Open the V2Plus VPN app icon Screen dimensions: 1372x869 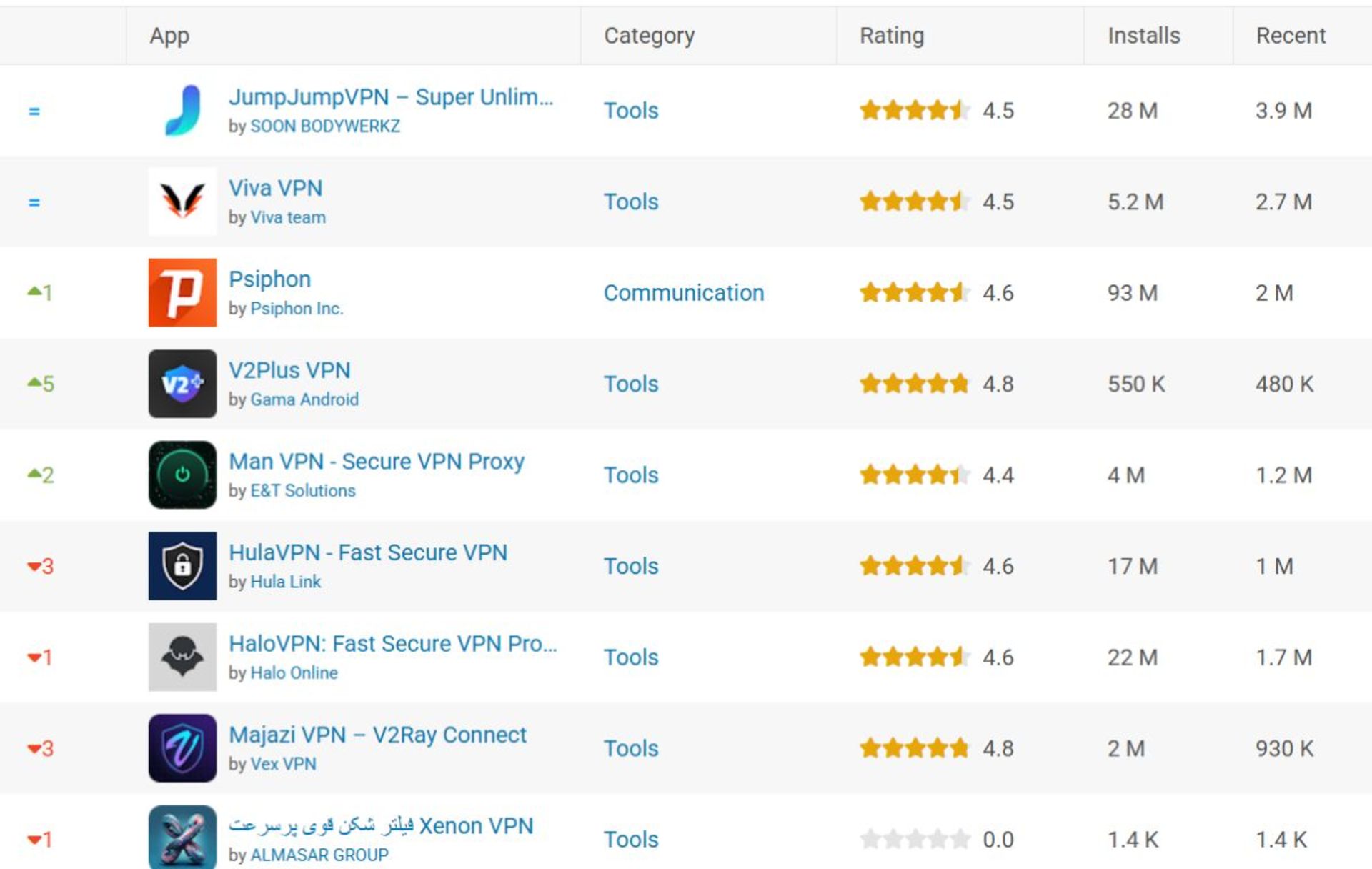tap(182, 384)
